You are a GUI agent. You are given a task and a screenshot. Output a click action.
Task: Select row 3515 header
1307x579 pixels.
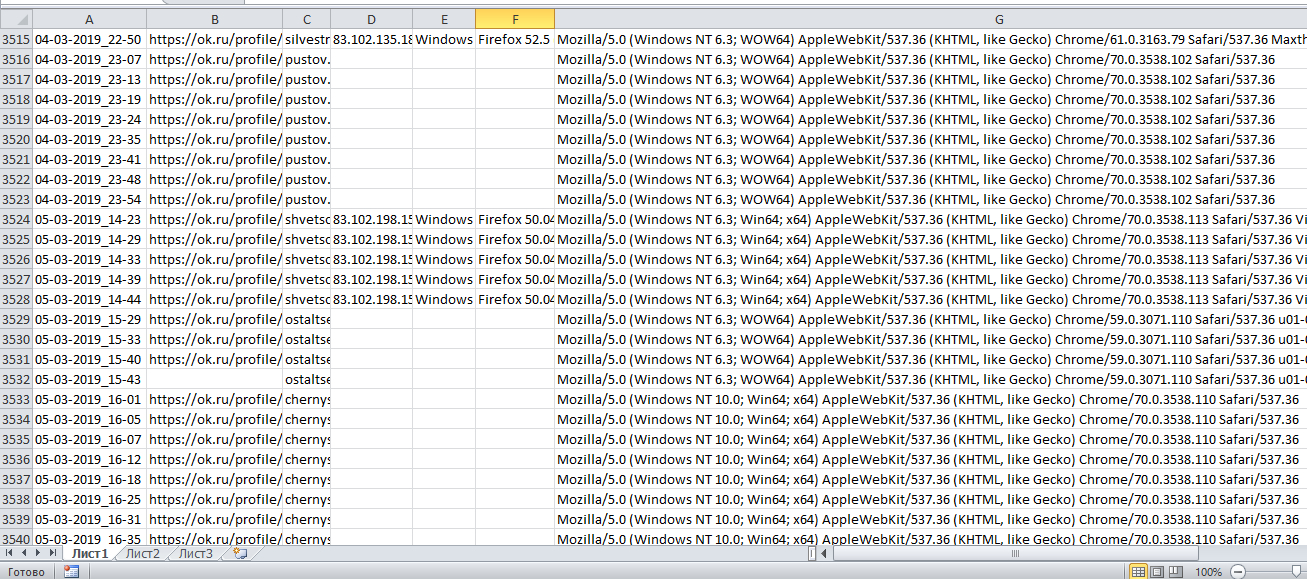click(x=16, y=39)
